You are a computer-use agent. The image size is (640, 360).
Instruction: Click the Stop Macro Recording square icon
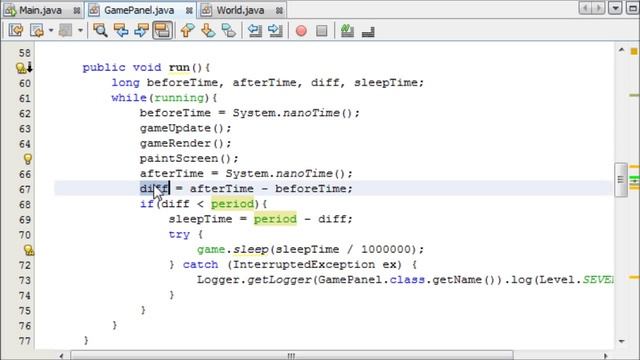click(x=322, y=31)
